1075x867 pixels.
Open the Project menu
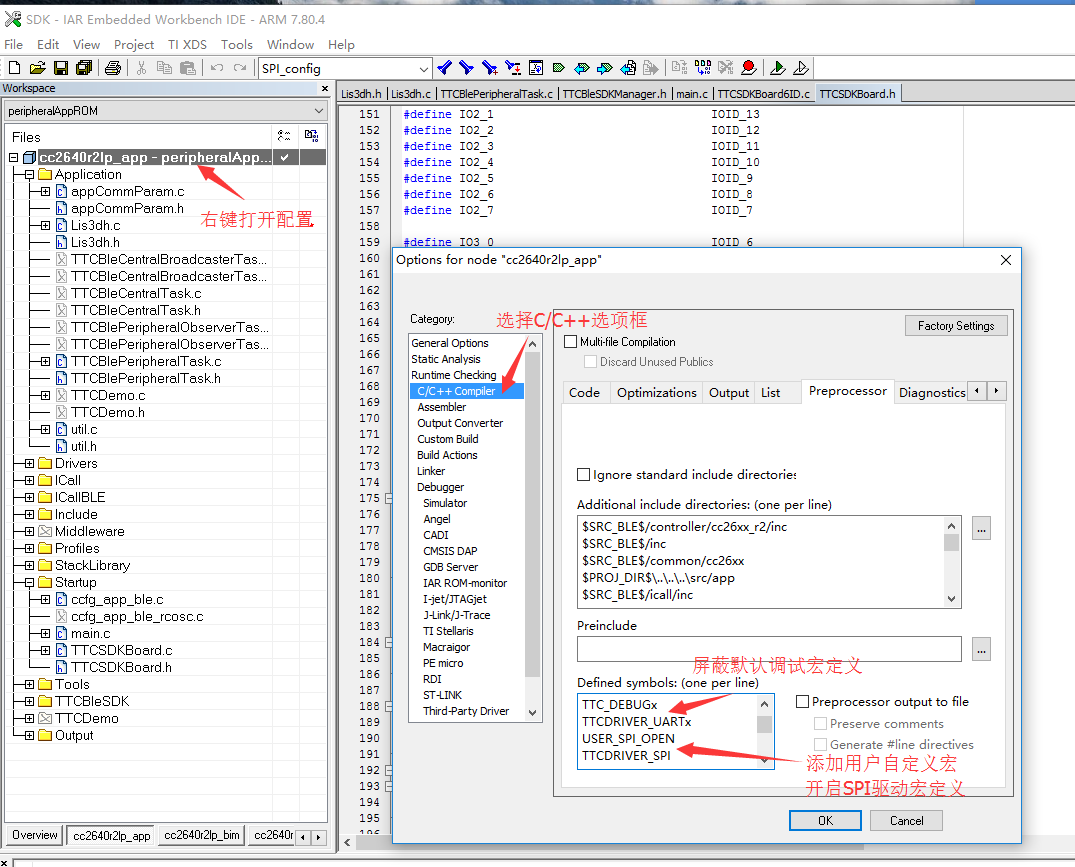134,45
